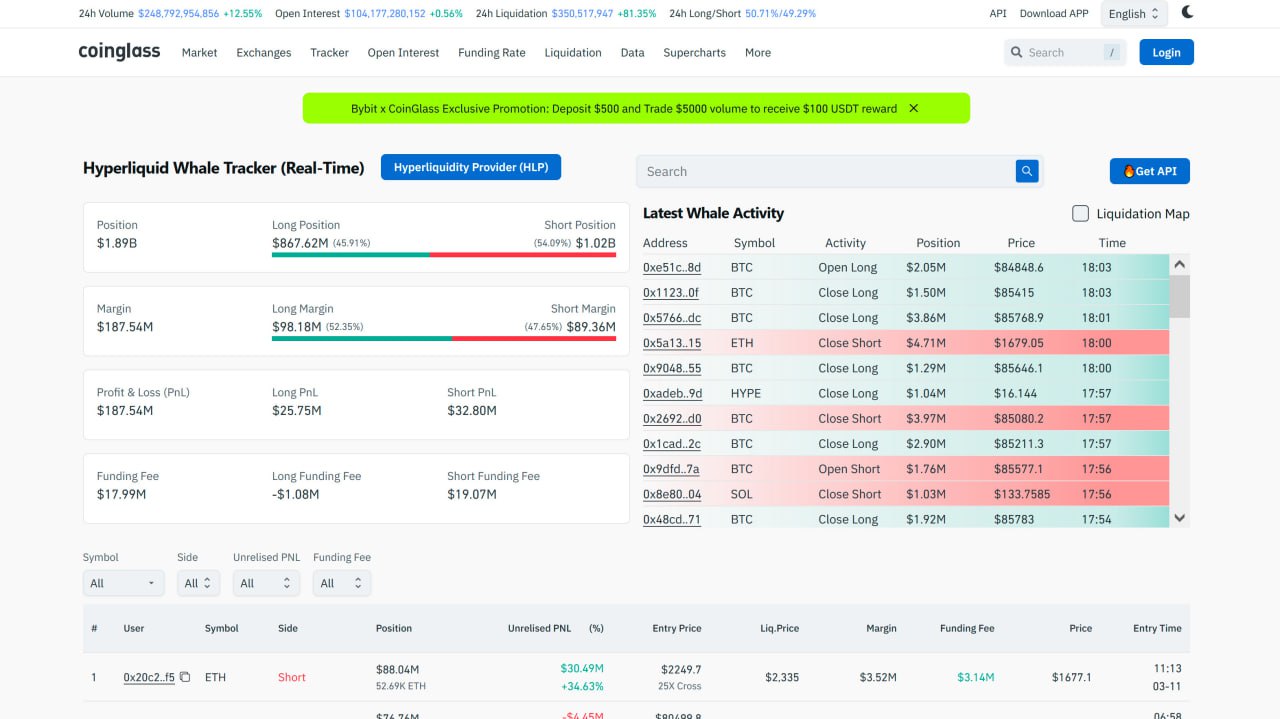Open whale address 0x1123..0f

(671, 292)
